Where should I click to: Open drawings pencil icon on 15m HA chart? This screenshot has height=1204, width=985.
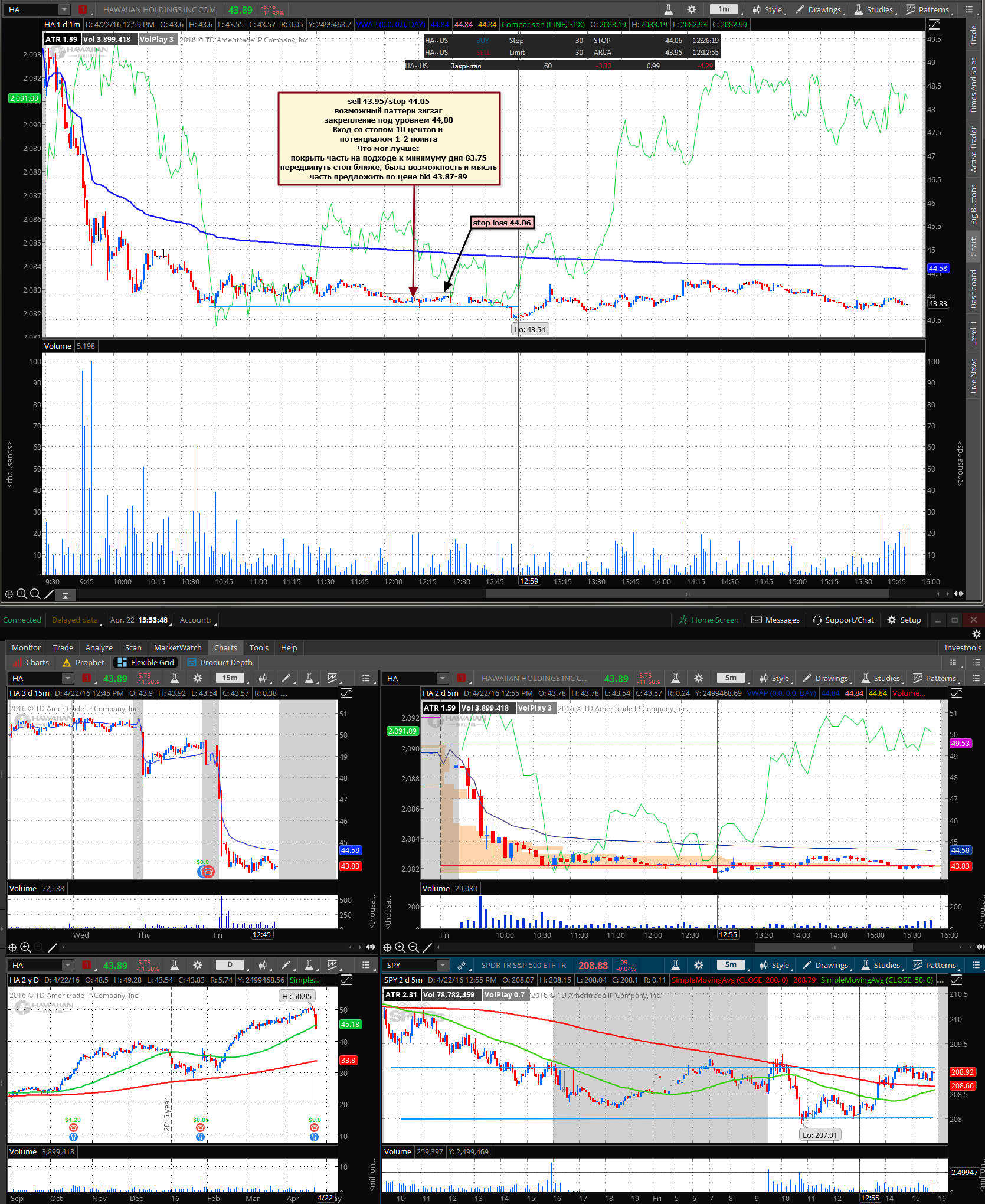286,678
